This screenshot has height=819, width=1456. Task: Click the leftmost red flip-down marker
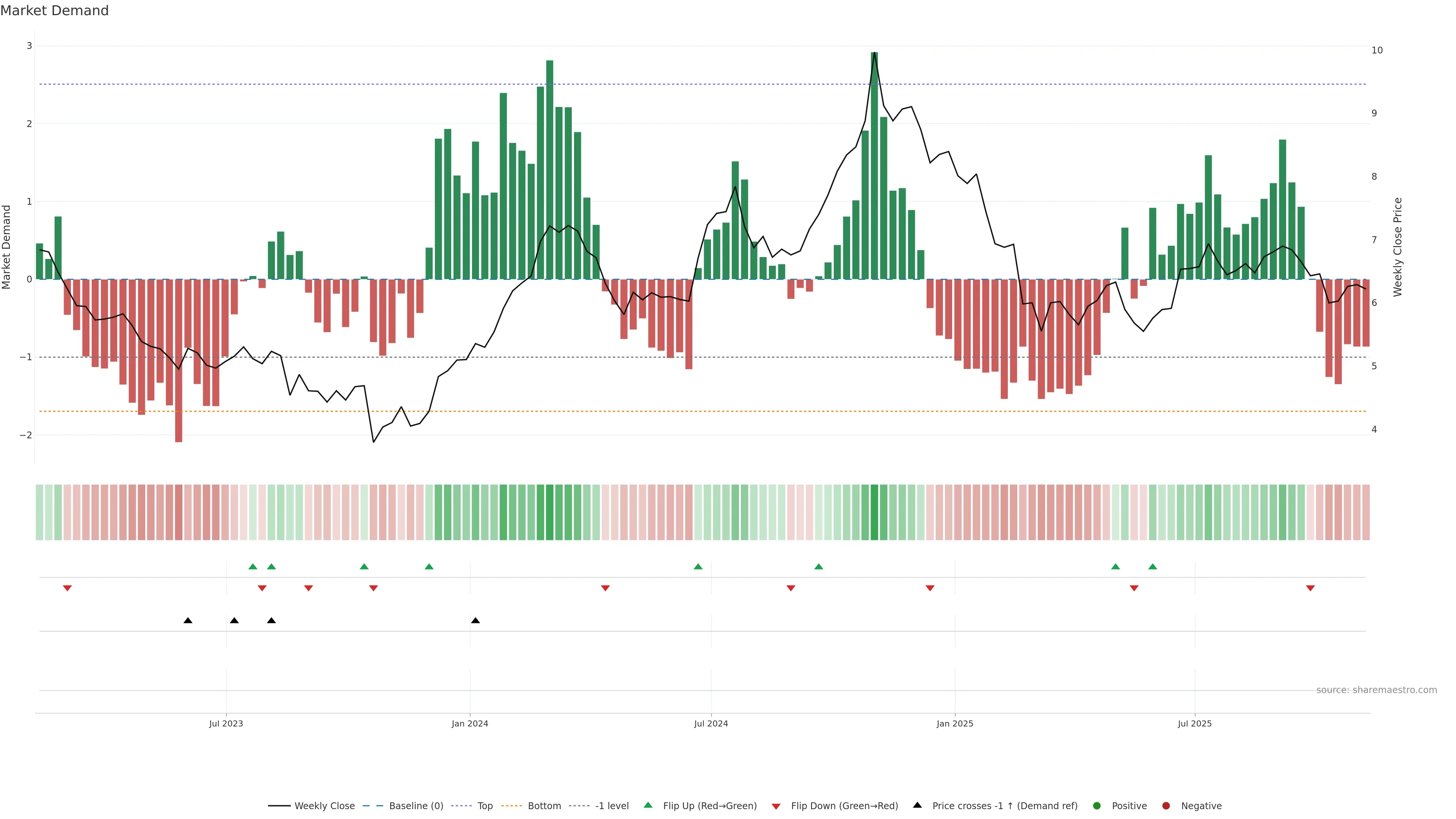[67, 588]
